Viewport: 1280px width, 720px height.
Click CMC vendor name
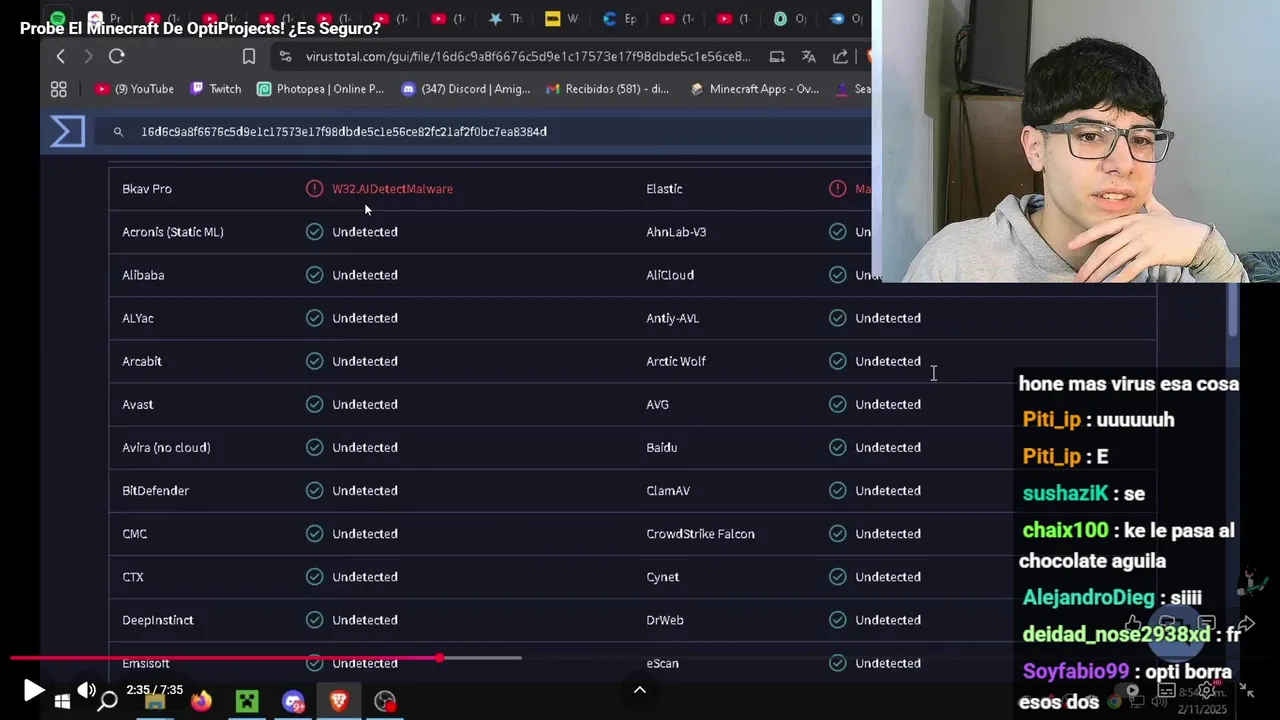tap(135, 534)
